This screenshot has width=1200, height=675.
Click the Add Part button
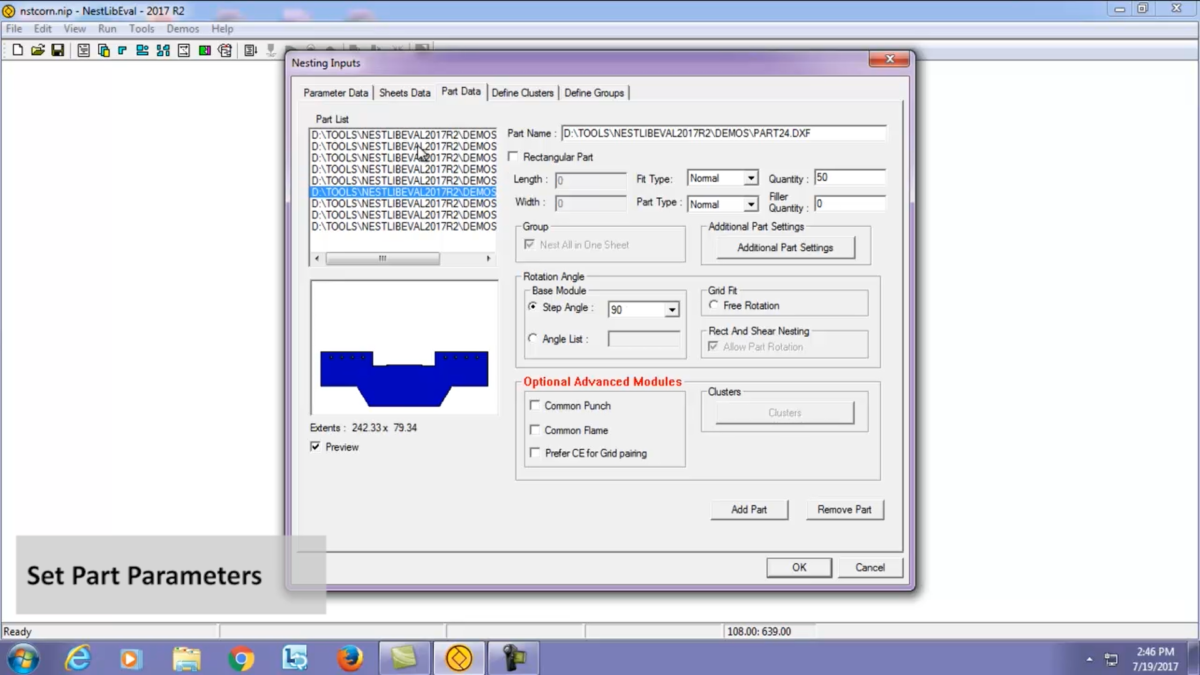pyautogui.click(x=749, y=509)
